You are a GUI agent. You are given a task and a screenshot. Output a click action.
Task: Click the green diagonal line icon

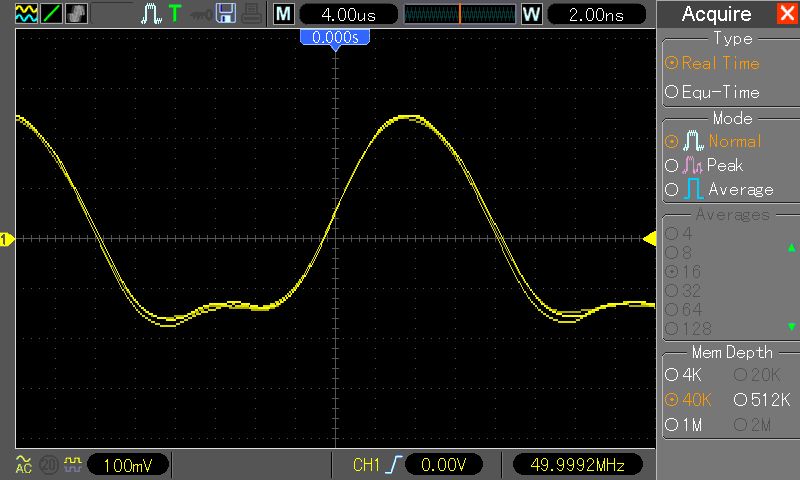(x=52, y=14)
